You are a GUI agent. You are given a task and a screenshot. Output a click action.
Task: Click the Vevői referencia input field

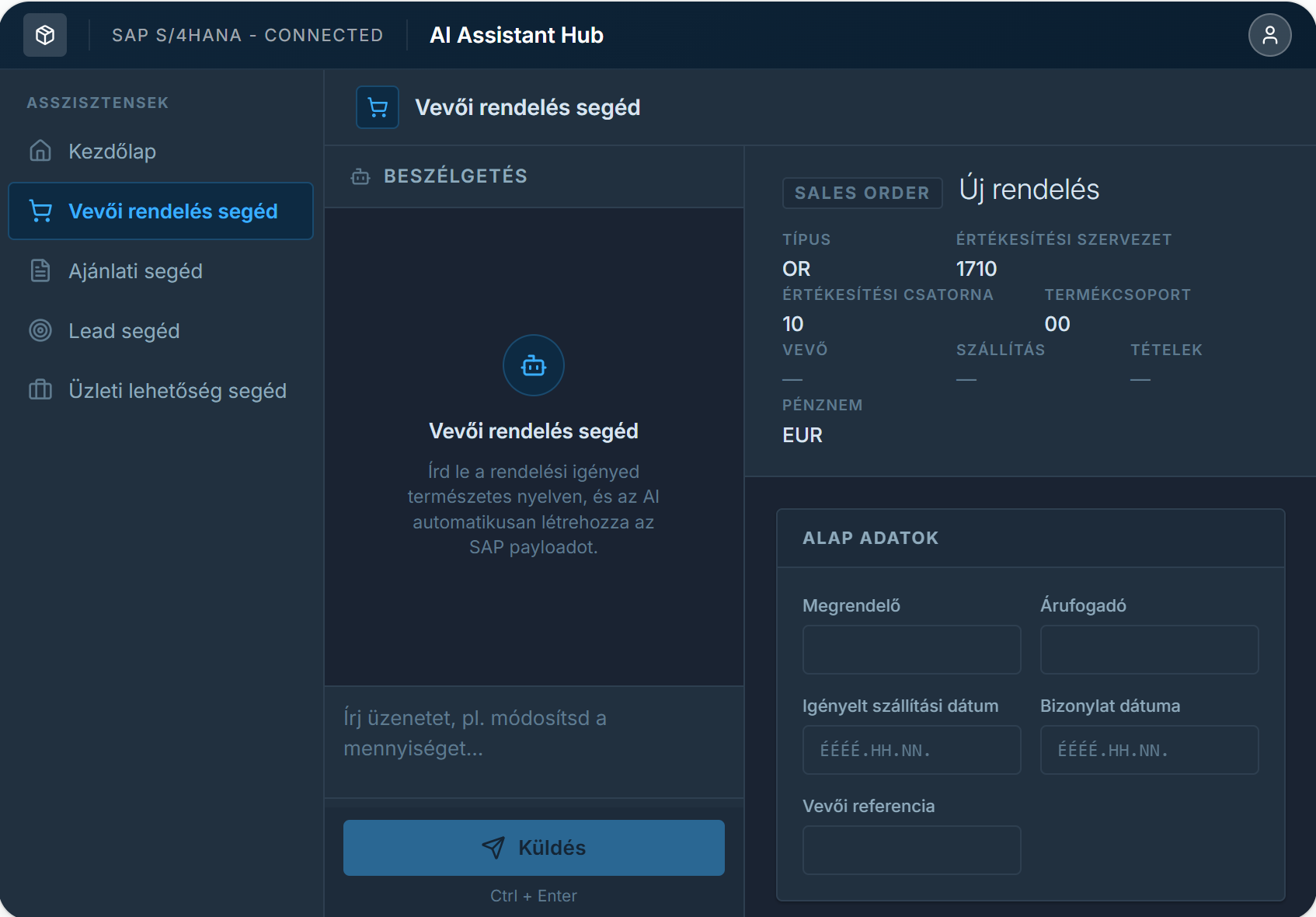(911, 850)
